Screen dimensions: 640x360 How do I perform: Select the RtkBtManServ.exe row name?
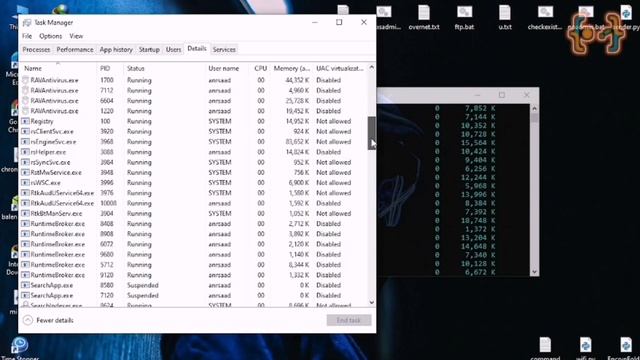pos(56,213)
